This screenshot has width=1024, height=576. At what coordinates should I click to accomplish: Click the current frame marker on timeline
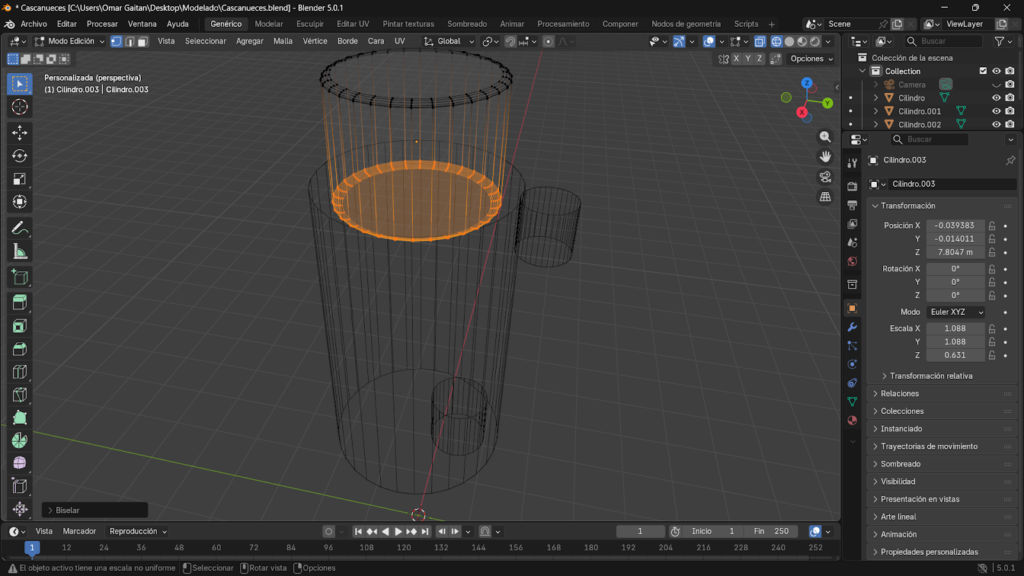(x=32, y=548)
